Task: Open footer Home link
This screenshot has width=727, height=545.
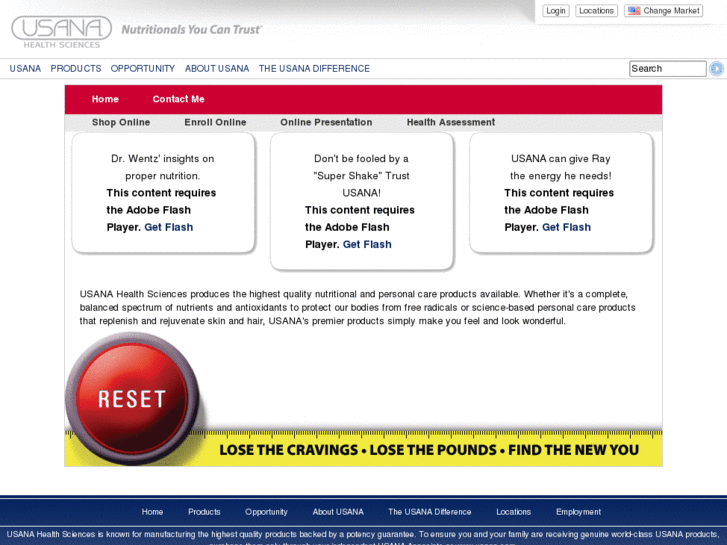Action: pos(152,512)
